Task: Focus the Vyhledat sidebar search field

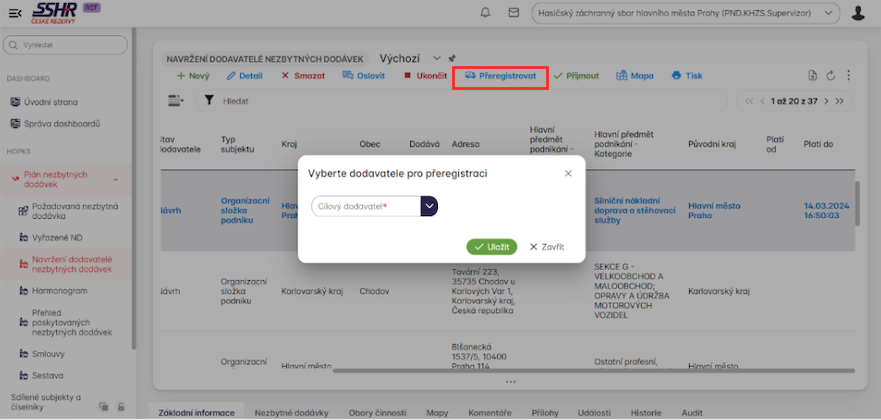Action: click(66, 46)
